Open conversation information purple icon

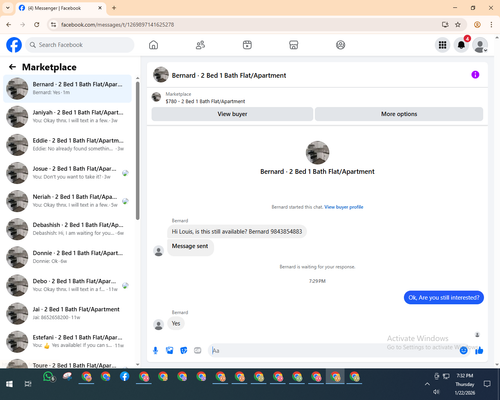[475, 75]
